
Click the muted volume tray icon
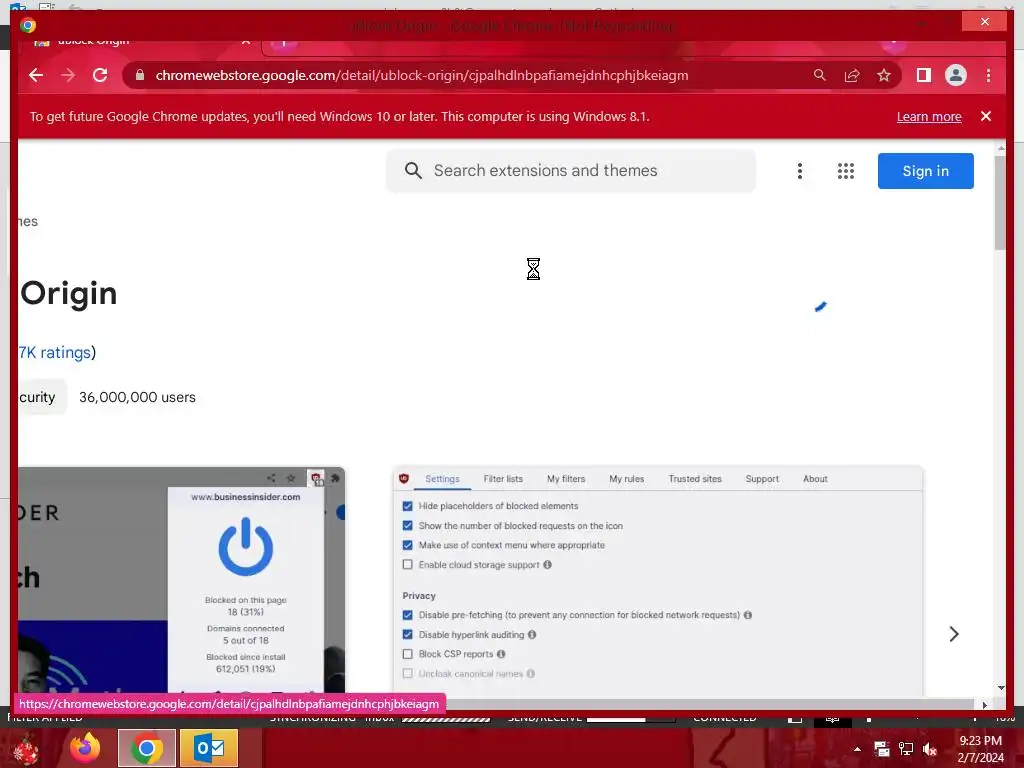[930, 749]
